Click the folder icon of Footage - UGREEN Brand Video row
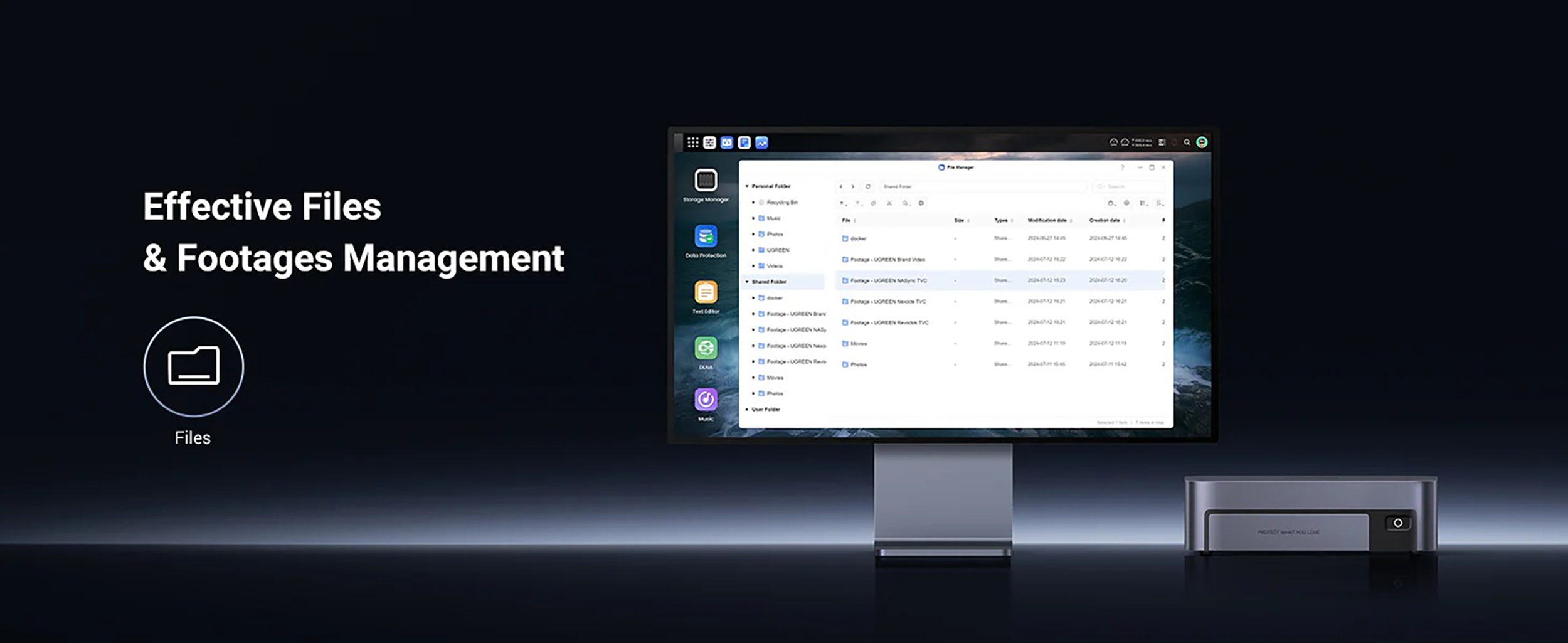This screenshot has width=1568, height=643. pyautogui.click(x=845, y=259)
